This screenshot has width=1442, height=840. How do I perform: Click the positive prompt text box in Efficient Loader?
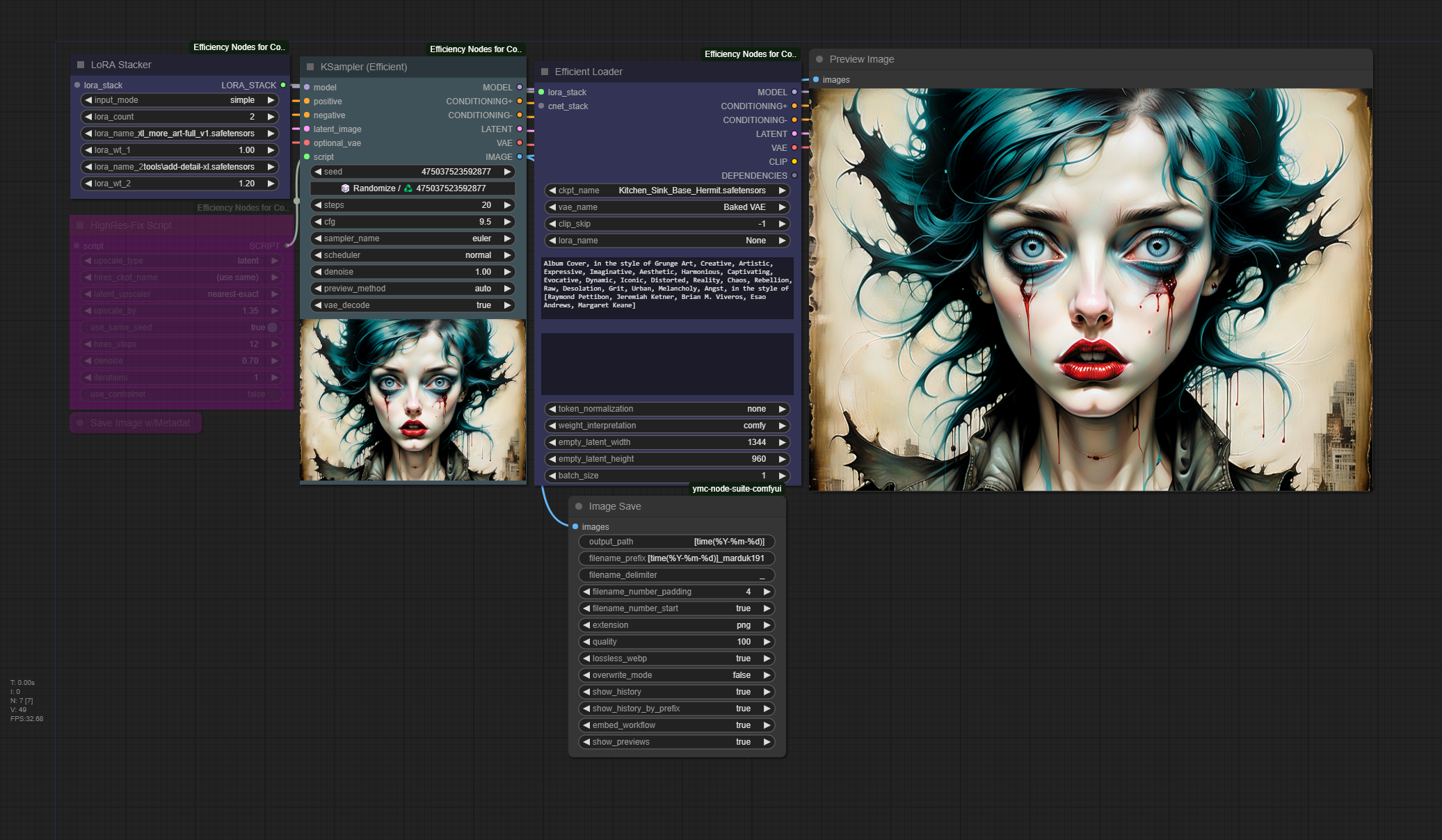point(667,289)
